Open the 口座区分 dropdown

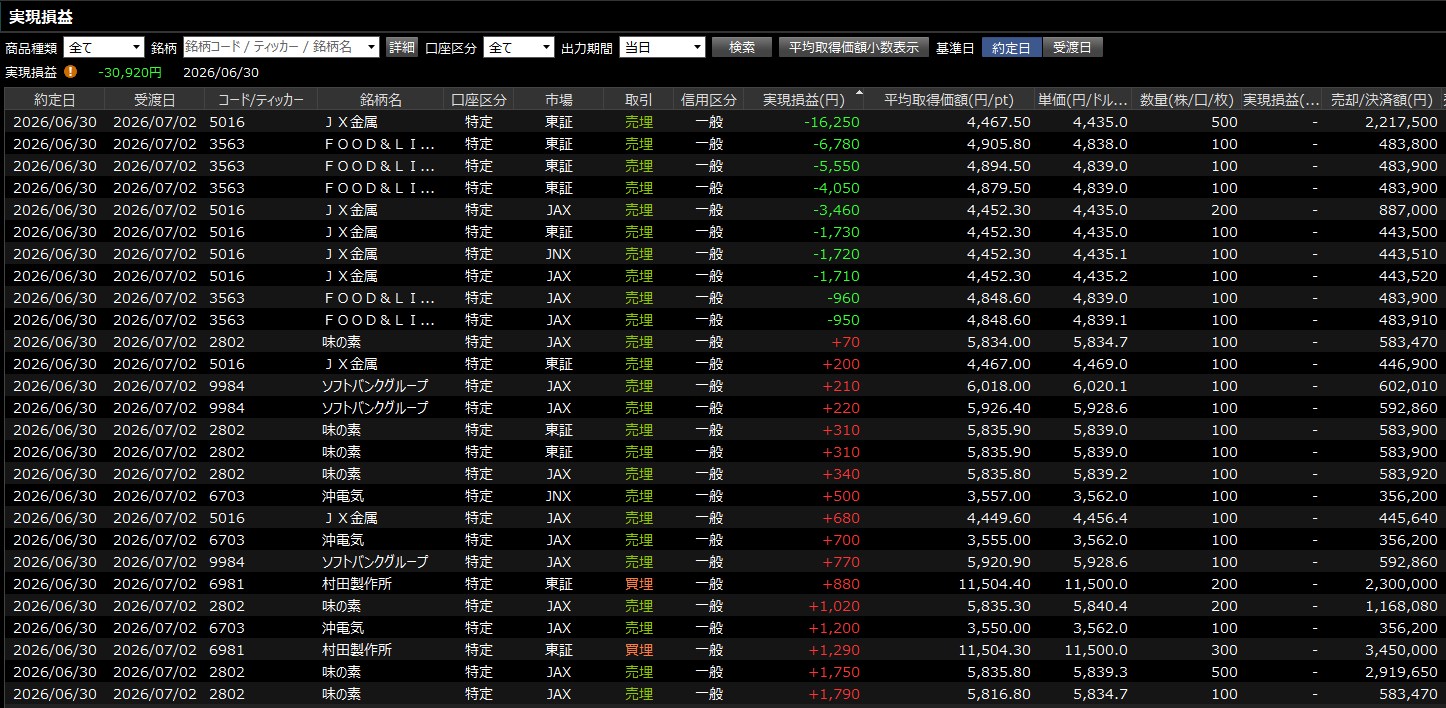[x=518, y=47]
